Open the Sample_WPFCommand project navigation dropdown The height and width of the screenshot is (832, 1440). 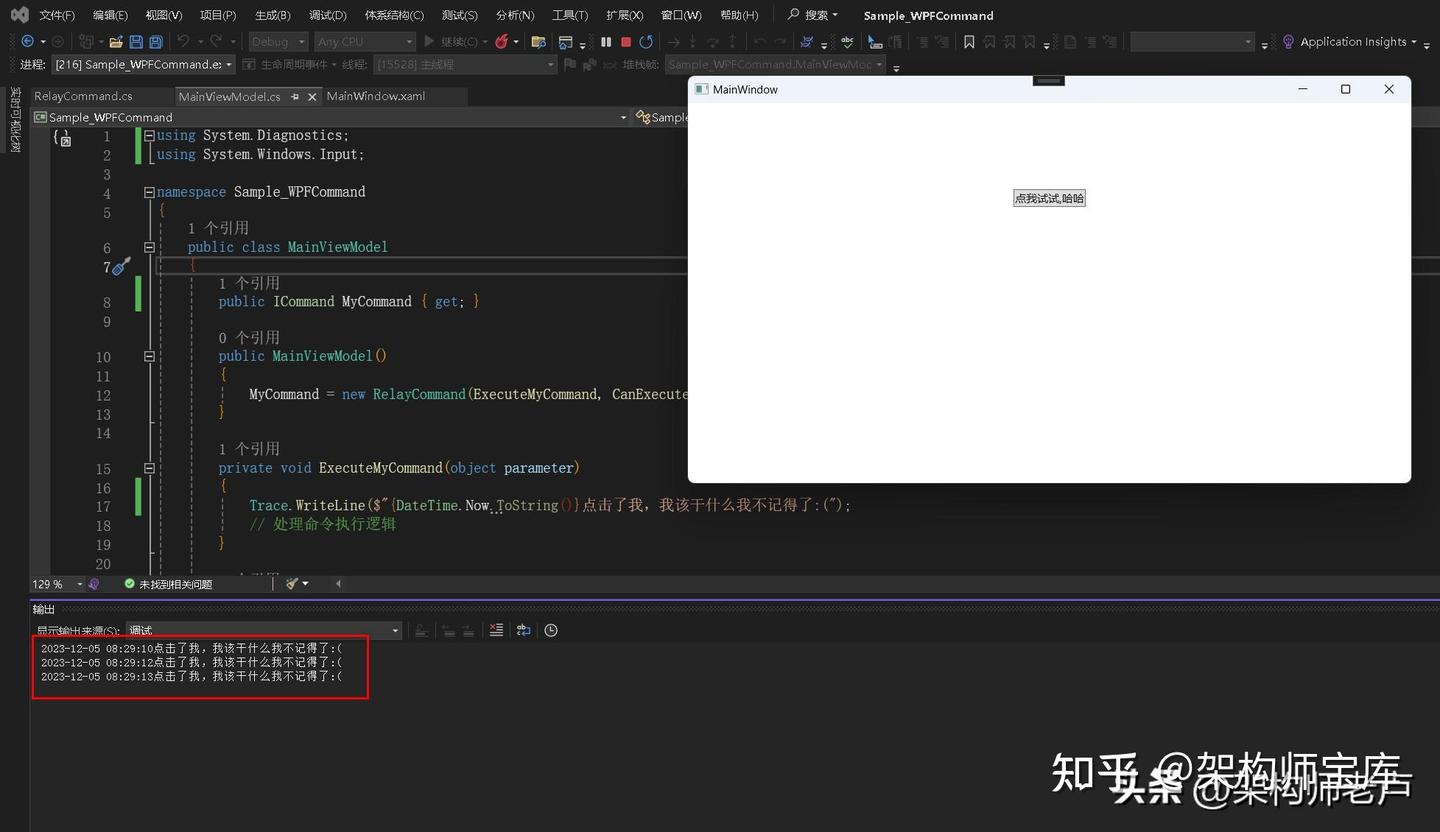pos(331,117)
